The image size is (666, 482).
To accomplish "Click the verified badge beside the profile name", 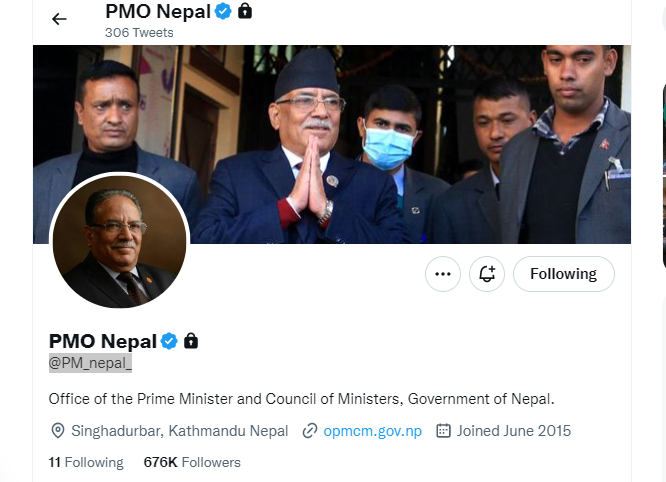I will click(170, 341).
